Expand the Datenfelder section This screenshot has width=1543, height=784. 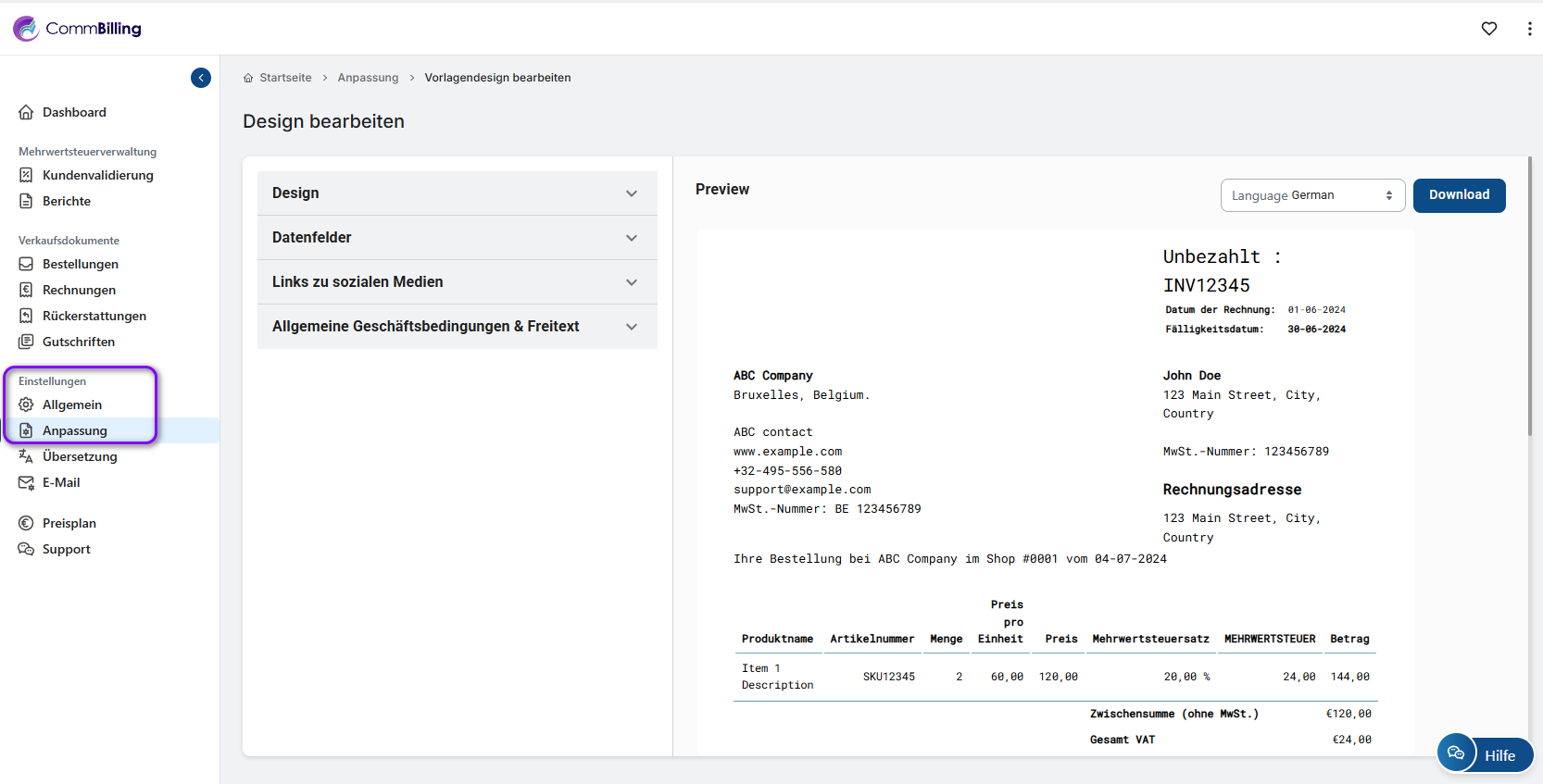click(457, 238)
